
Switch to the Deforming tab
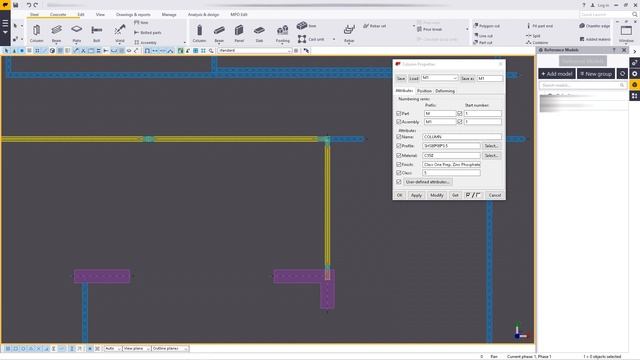(x=445, y=91)
